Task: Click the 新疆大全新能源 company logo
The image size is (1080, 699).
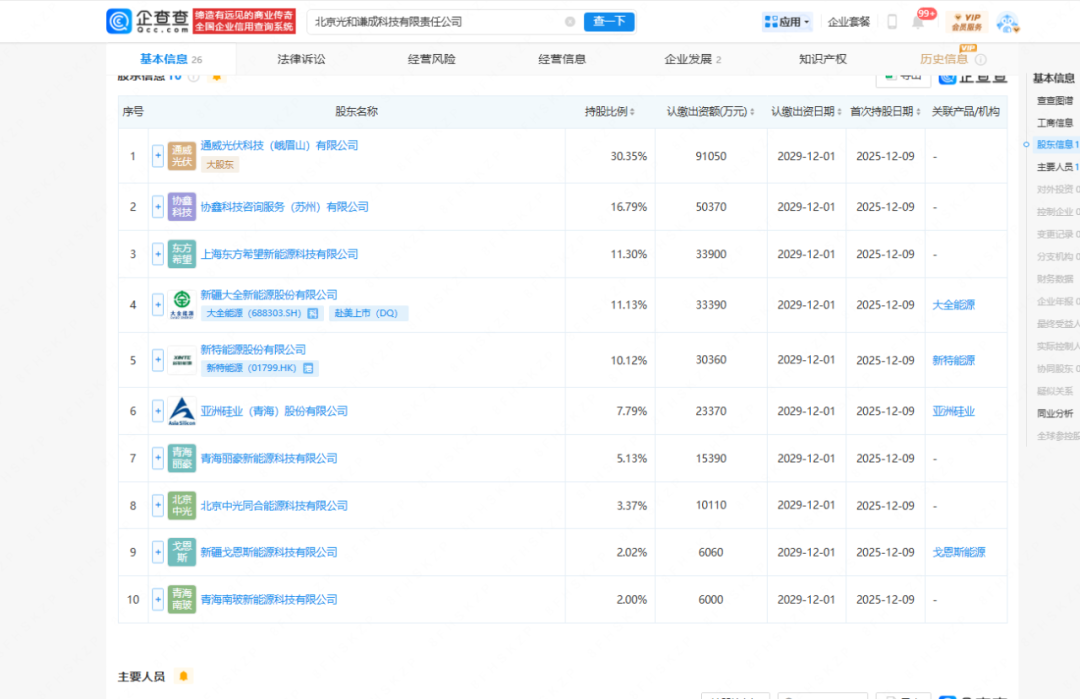Action: pos(182,304)
